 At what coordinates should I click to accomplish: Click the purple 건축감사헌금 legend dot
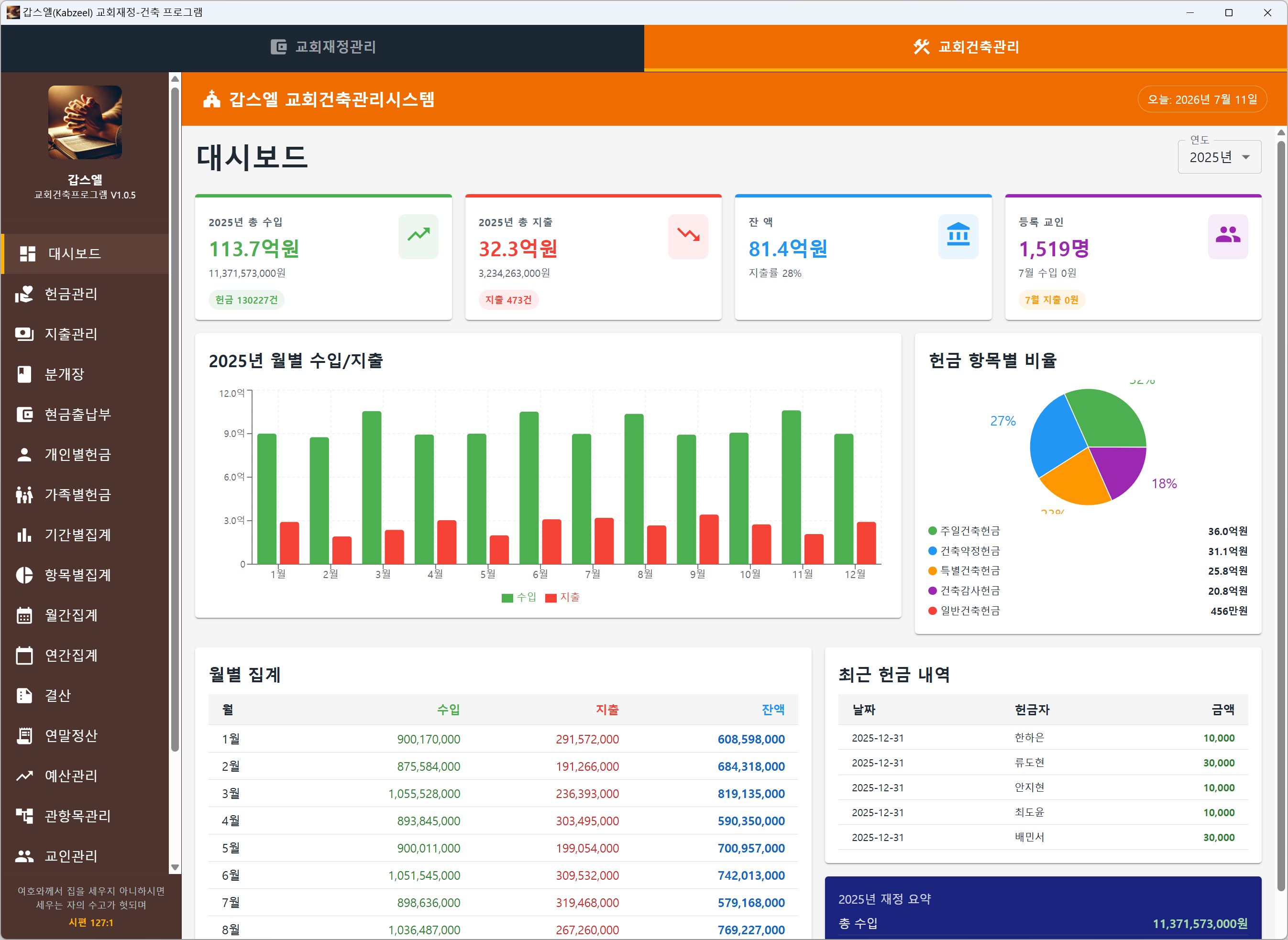(933, 590)
